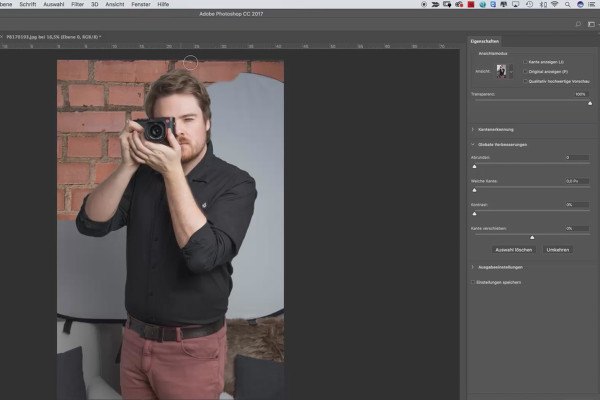Select the Eigenschaften panel tab
The width and height of the screenshot is (600, 400).
click(x=484, y=41)
